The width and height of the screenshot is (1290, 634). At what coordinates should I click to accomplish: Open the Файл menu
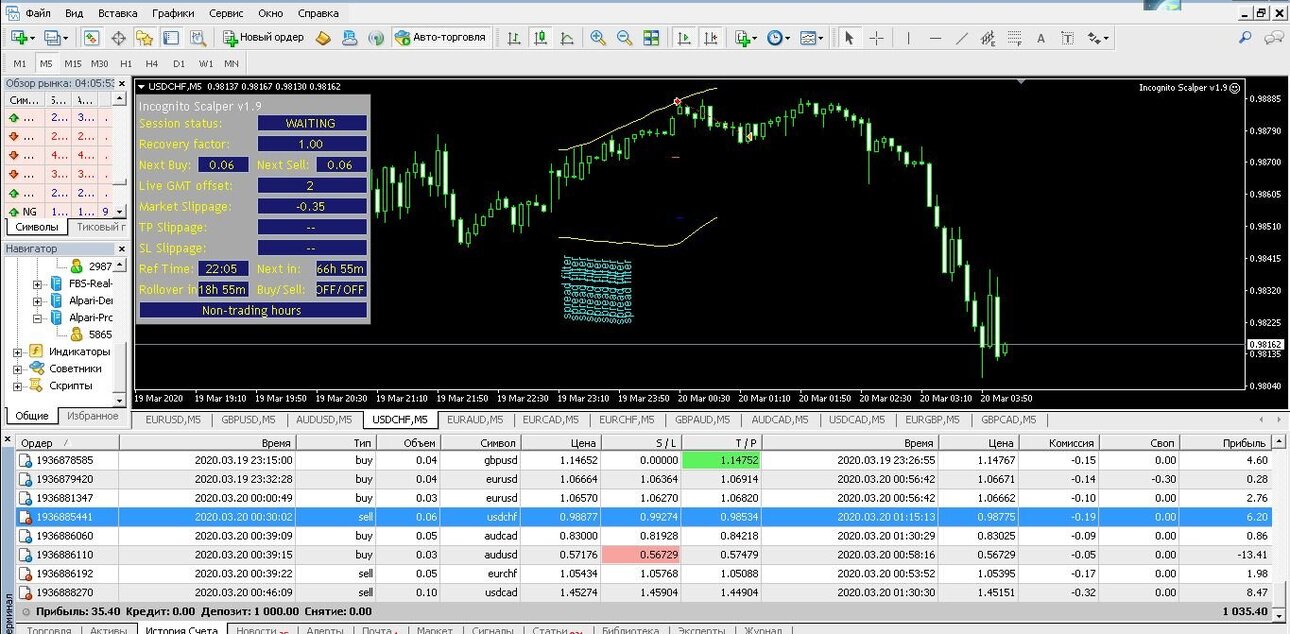click(x=38, y=14)
